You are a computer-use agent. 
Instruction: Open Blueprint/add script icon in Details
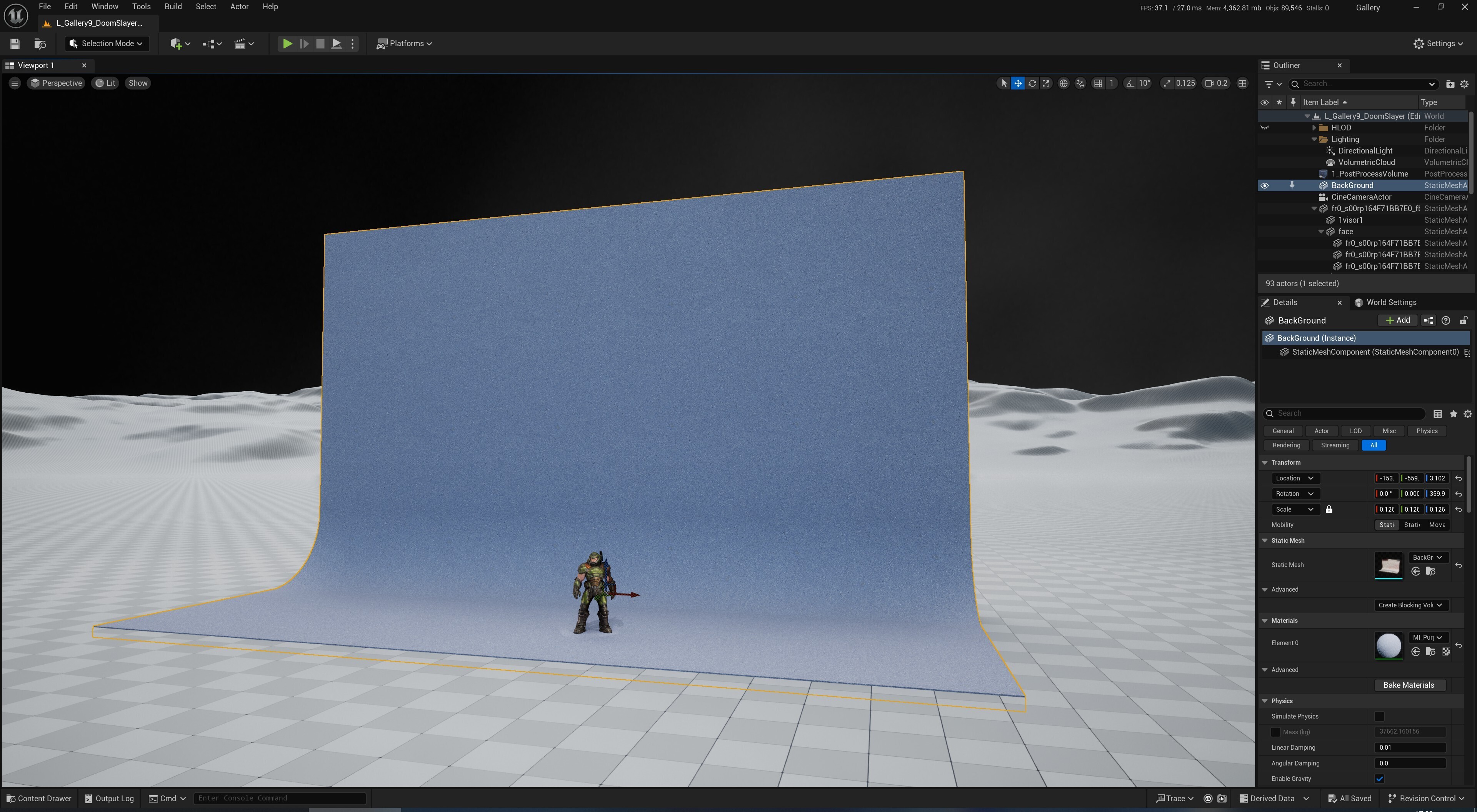tap(1428, 320)
